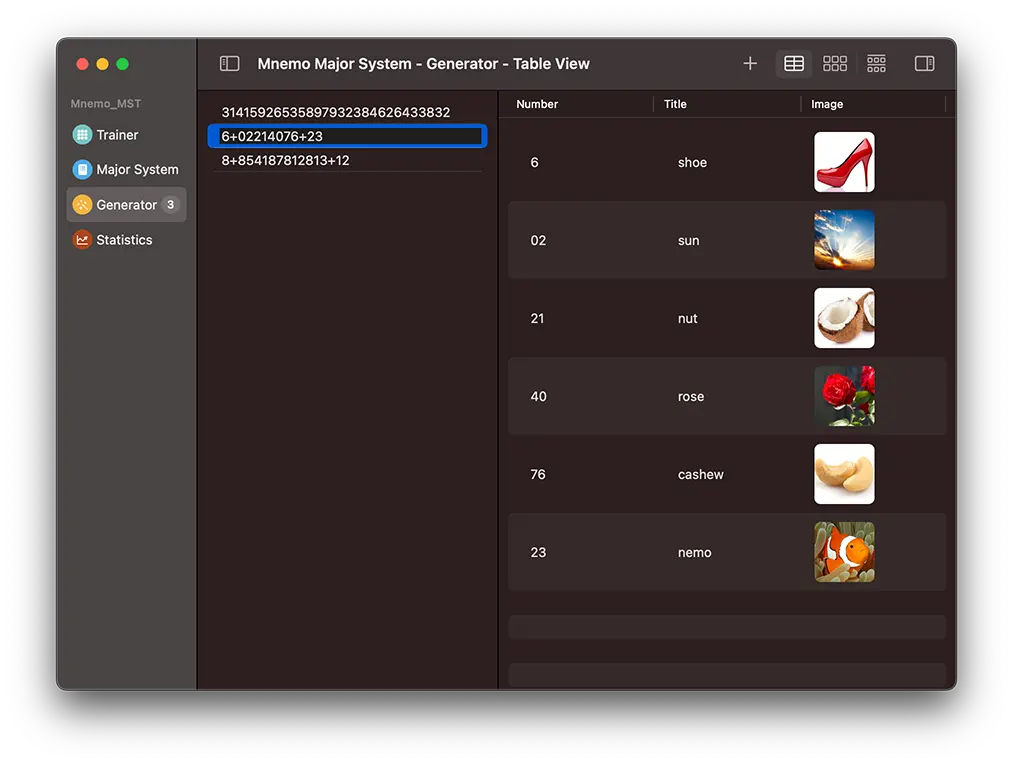Toggle the sidebar visibility
This screenshot has width=1012, height=764.
229,62
